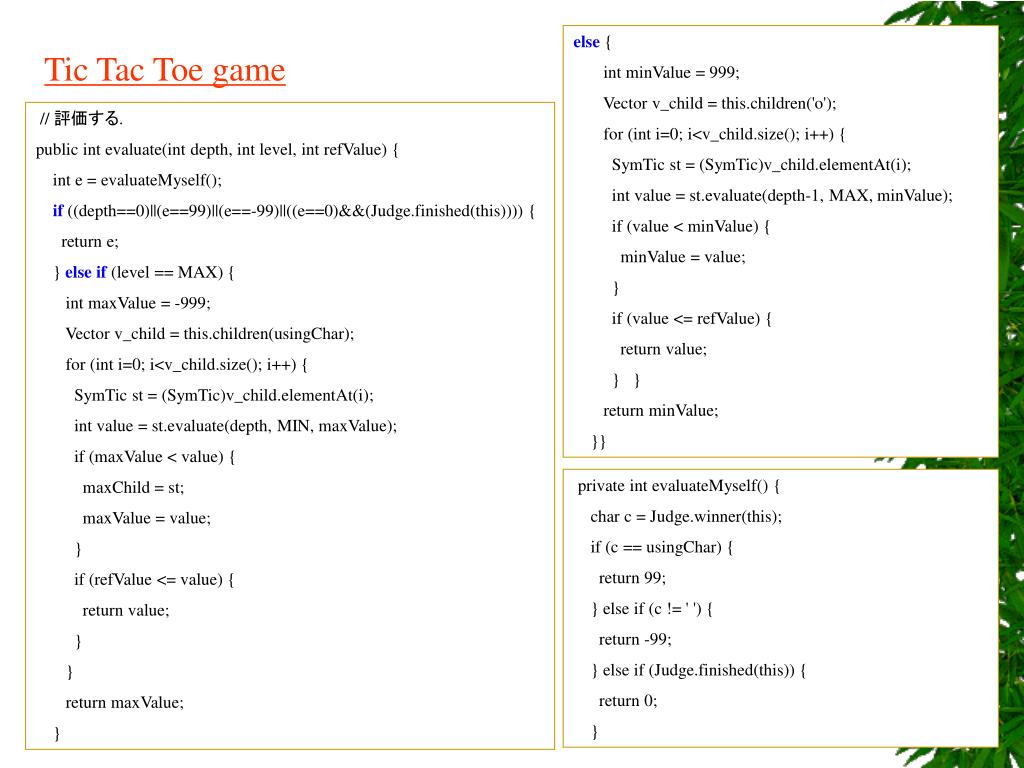
Task: Click 'minValue = value;' line
Action: (x=682, y=257)
